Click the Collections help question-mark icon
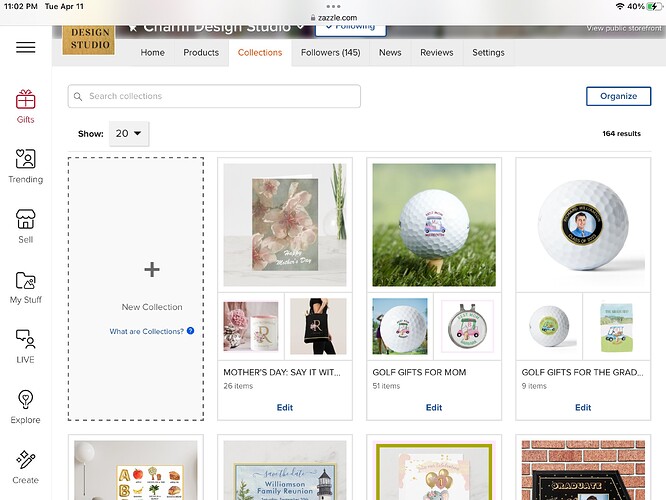666x500 pixels. (190, 331)
